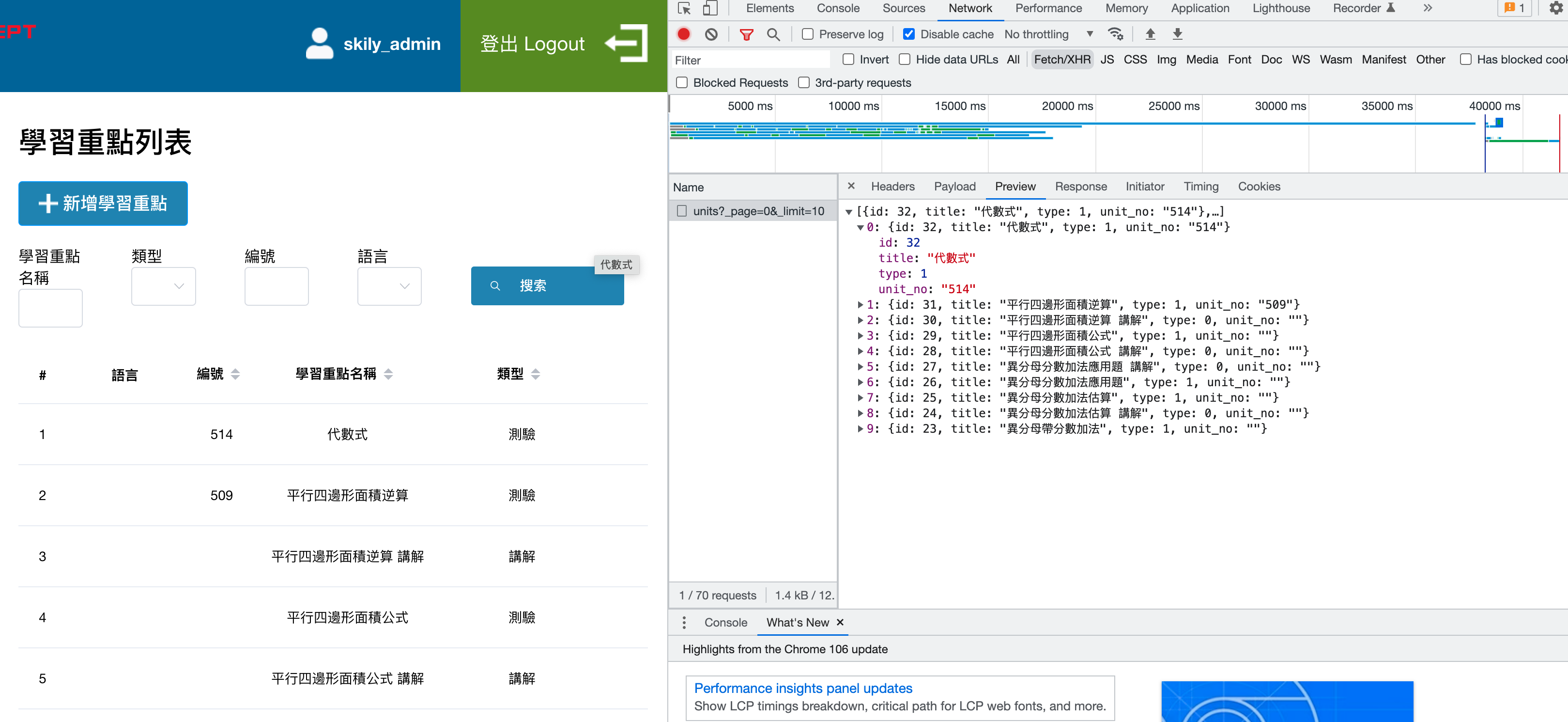This screenshot has height=722, width=1568.
Task: Enable the Preserve log checkbox
Action: coord(807,34)
